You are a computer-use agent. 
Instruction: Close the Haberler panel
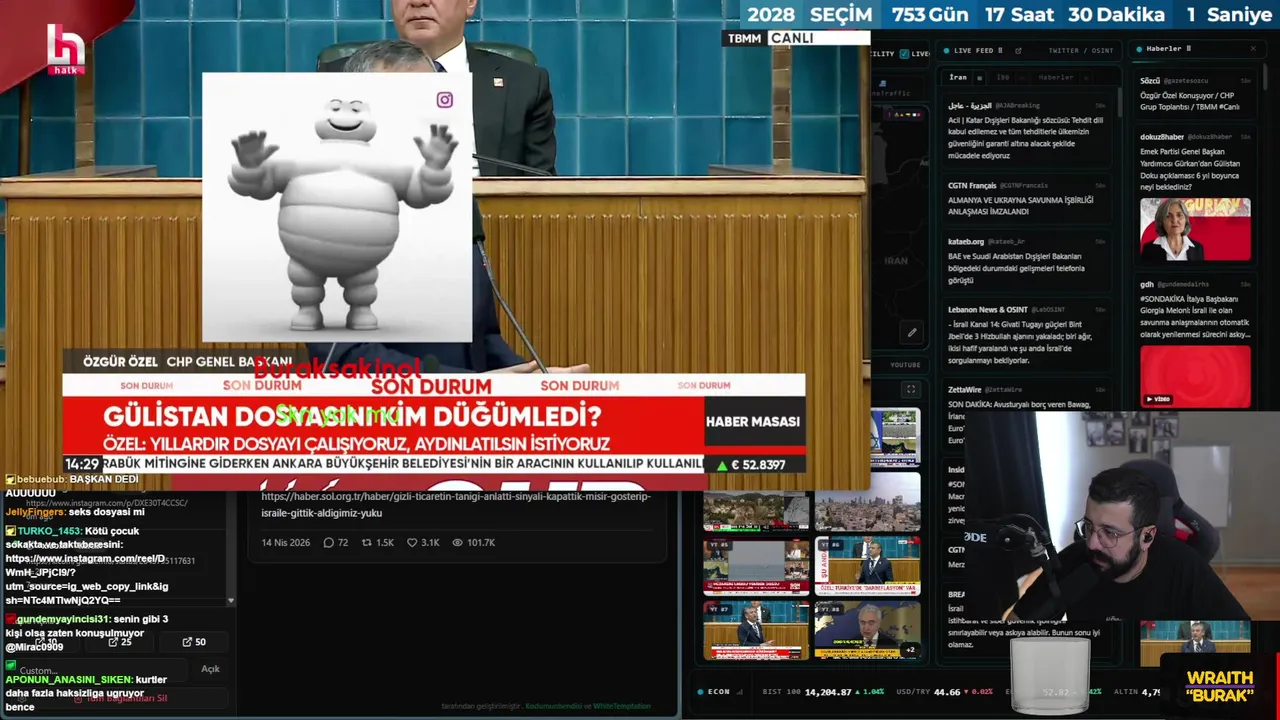(1253, 48)
